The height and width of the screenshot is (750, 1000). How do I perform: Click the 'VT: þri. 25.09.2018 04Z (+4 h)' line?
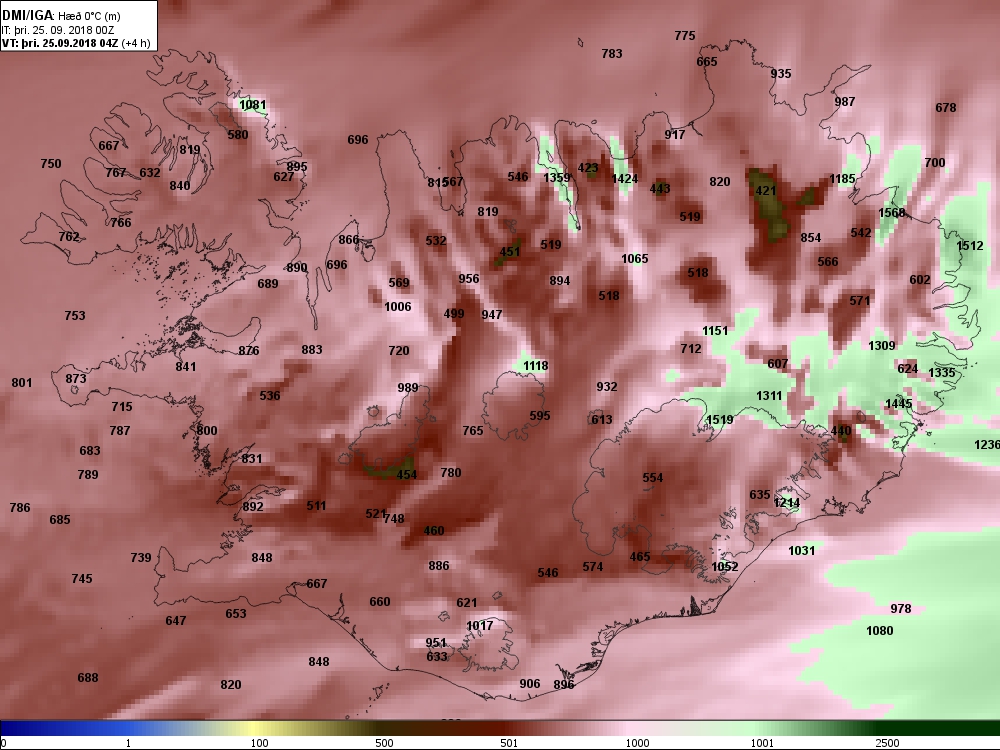[x=76, y=43]
